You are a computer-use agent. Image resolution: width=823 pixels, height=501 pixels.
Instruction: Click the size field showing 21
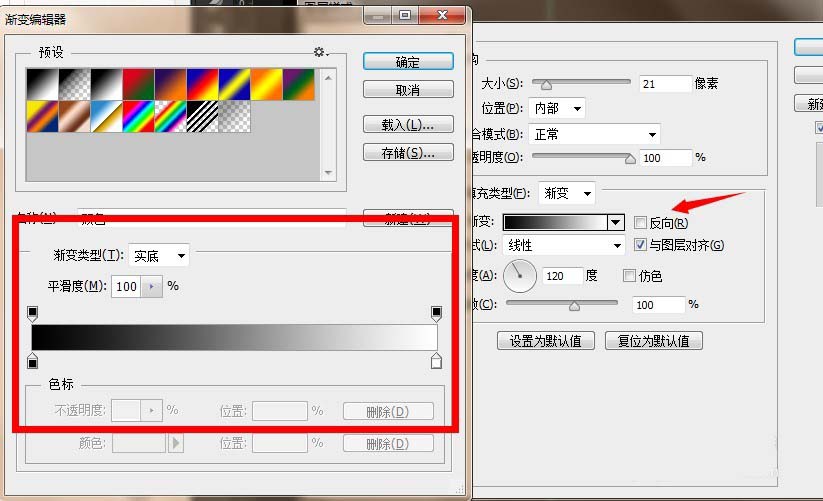click(665, 84)
